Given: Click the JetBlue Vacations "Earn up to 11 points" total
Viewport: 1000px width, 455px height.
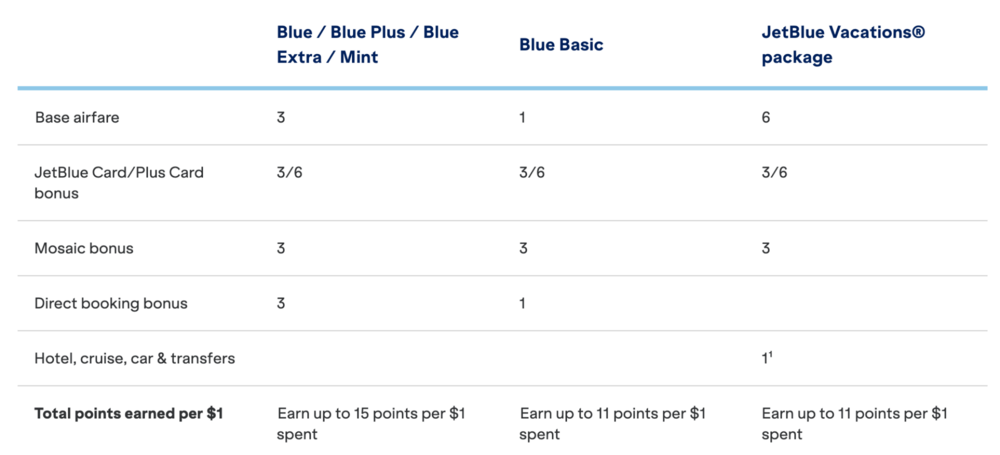Looking at the screenshot, I should pyautogui.click(x=855, y=423).
